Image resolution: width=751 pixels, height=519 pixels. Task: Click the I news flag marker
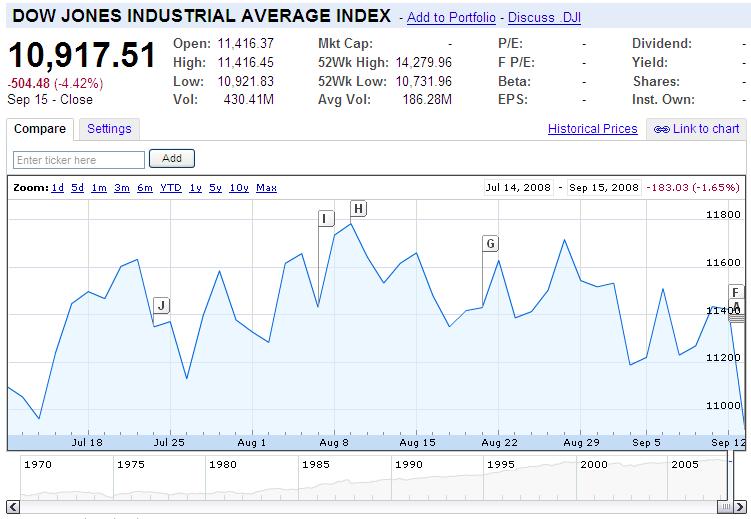pos(324,219)
